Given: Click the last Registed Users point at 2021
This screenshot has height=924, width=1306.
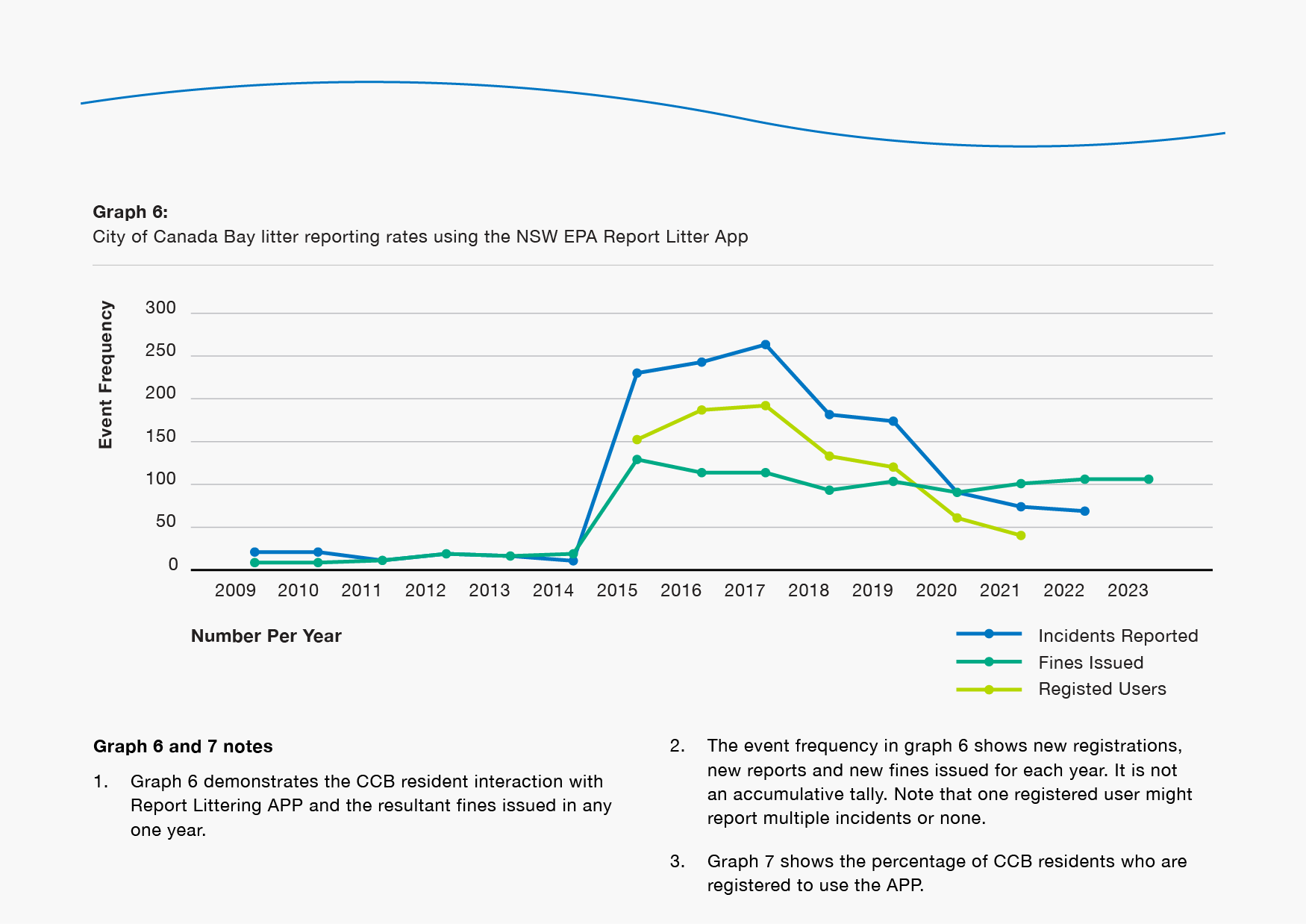Looking at the screenshot, I should (x=1021, y=535).
